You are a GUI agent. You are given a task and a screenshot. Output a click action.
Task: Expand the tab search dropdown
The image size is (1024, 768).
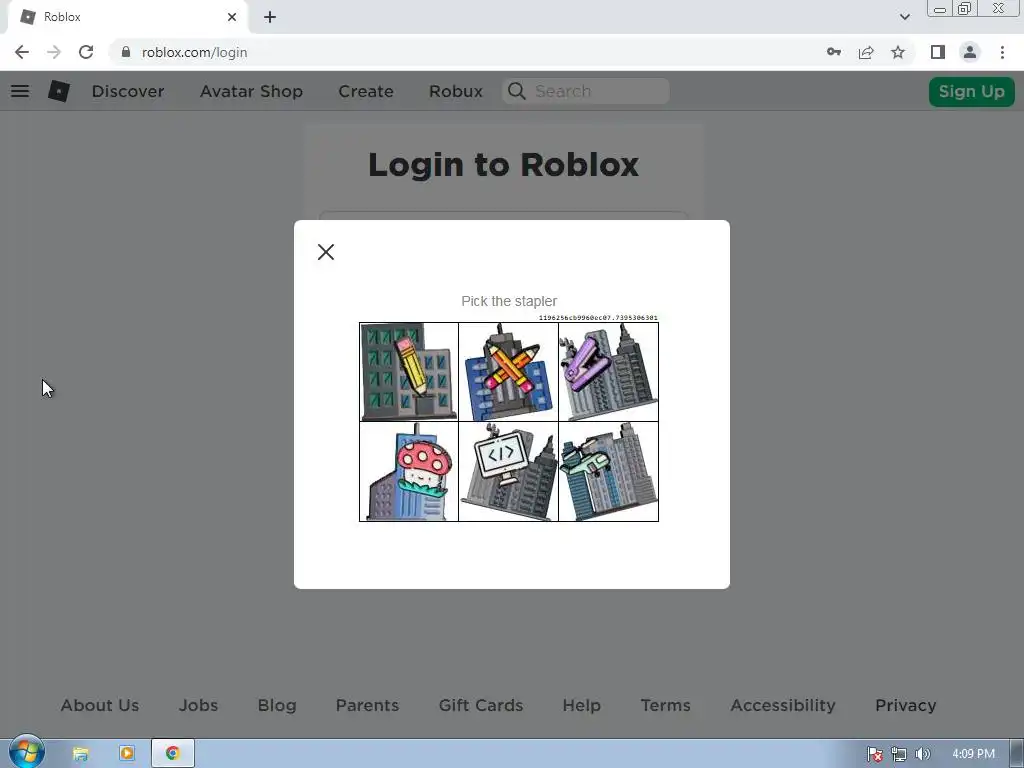pyautogui.click(x=904, y=17)
